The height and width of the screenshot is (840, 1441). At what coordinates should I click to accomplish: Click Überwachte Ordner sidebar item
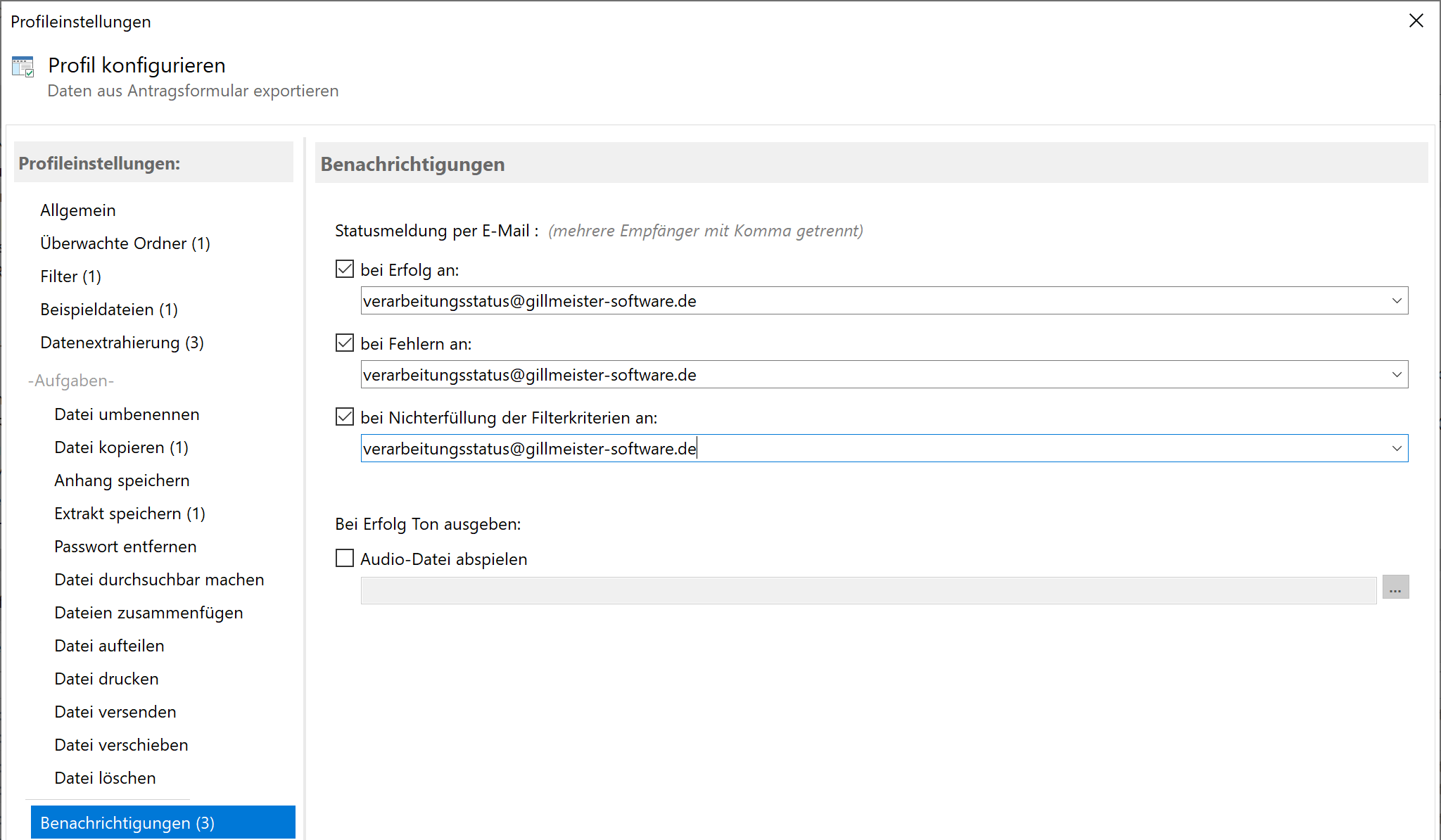[x=125, y=242]
